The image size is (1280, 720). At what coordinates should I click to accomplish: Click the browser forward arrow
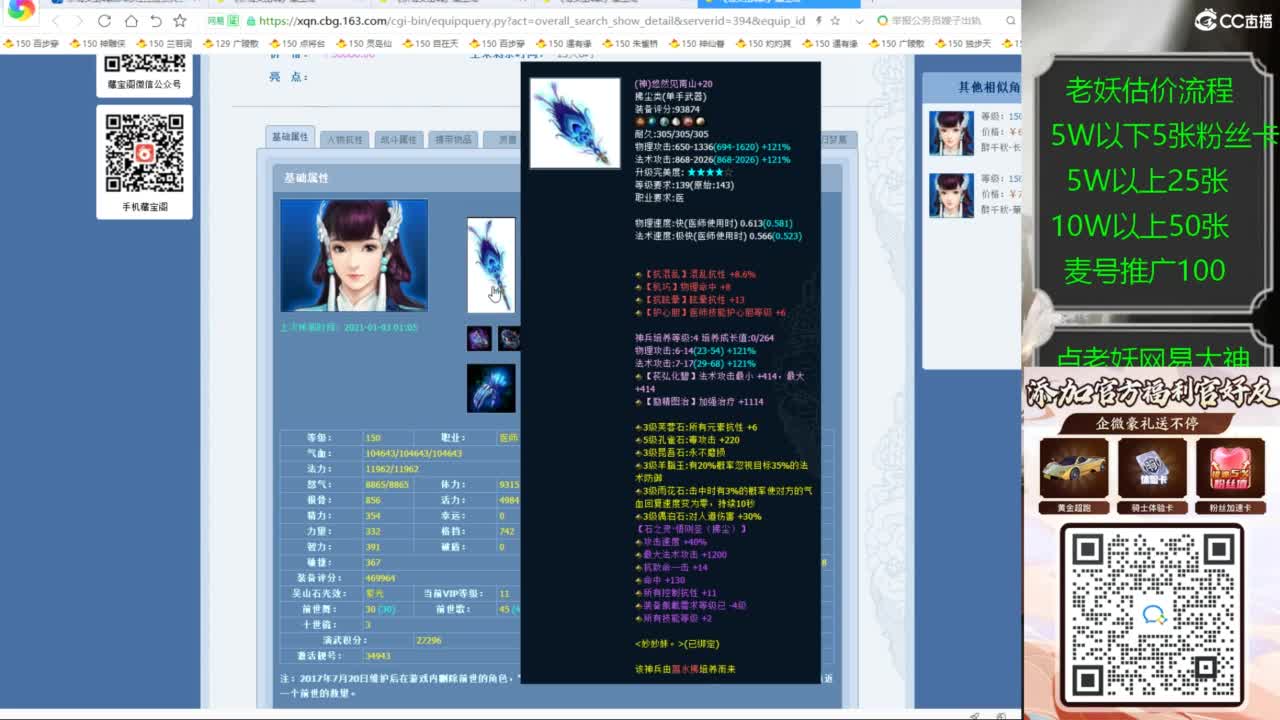click(80, 21)
